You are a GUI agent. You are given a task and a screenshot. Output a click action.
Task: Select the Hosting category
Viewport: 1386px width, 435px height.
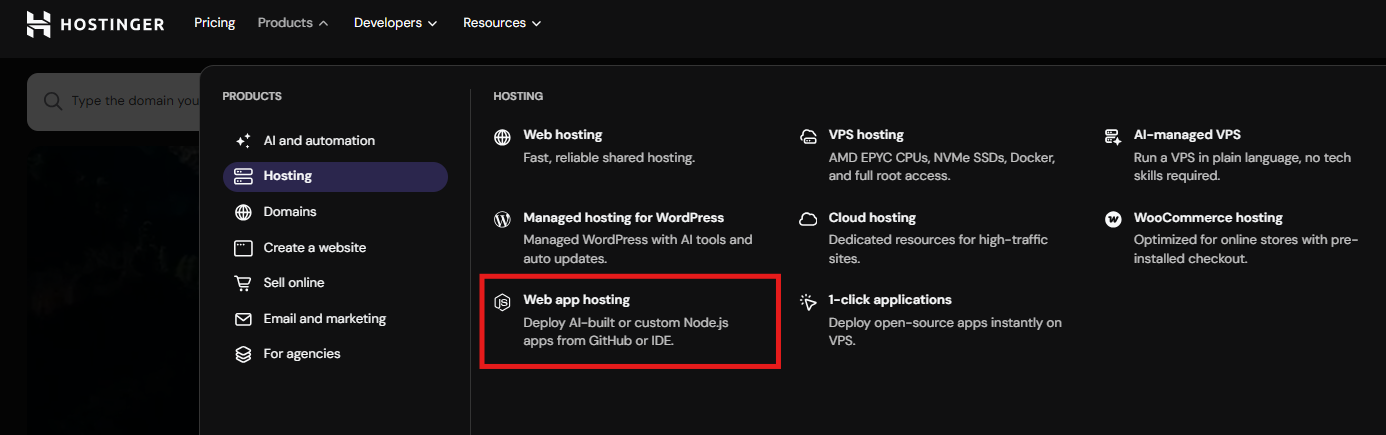coord(335,176)
